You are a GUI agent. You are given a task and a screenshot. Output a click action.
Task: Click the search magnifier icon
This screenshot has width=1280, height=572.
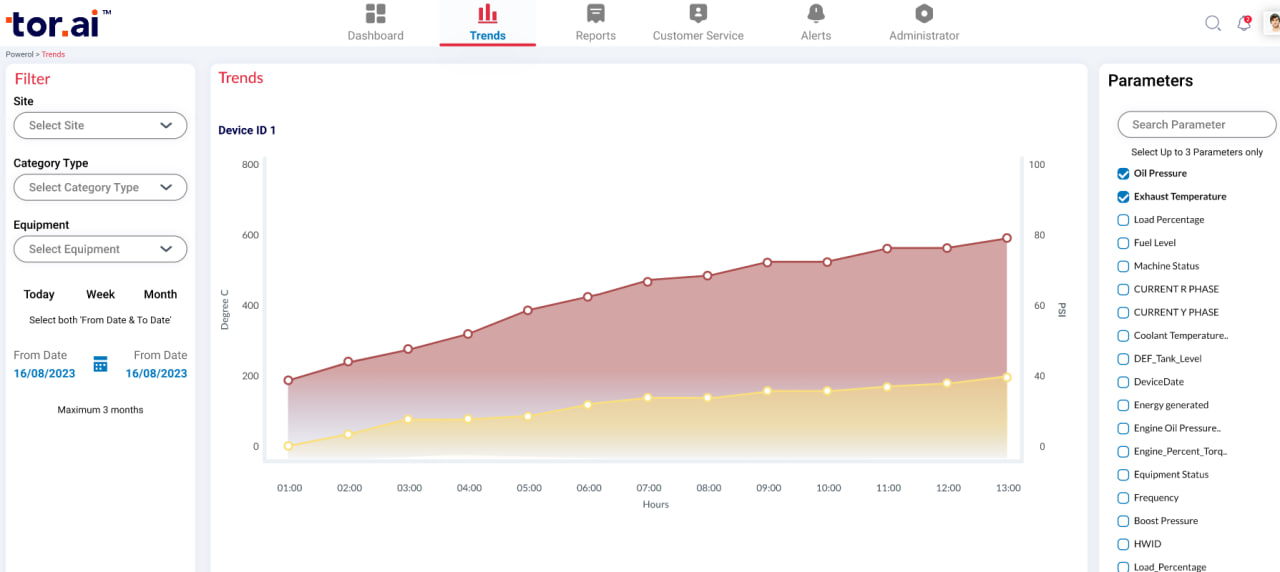point(1213,23)
